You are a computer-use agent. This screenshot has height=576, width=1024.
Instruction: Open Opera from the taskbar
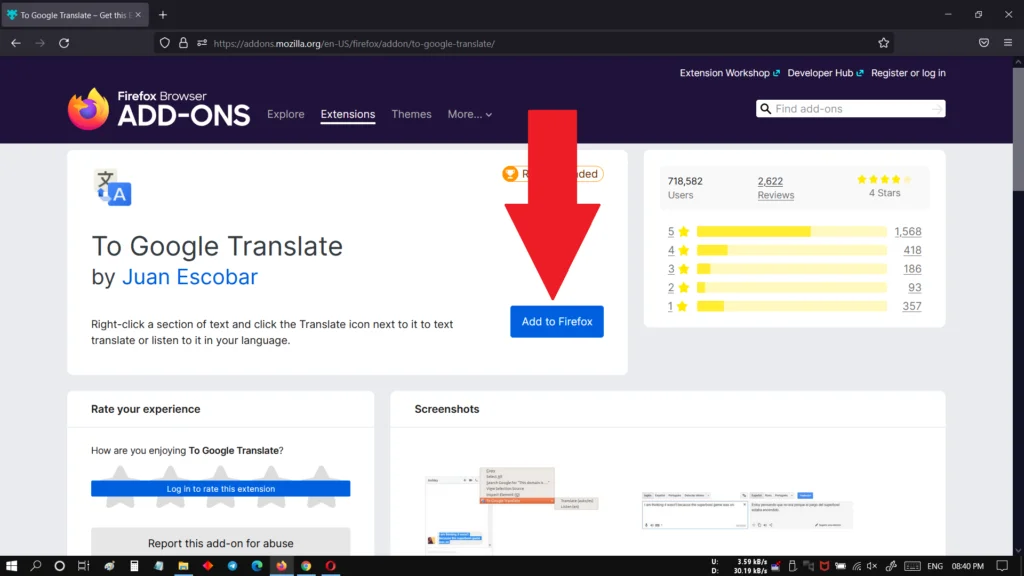(330, 566)
